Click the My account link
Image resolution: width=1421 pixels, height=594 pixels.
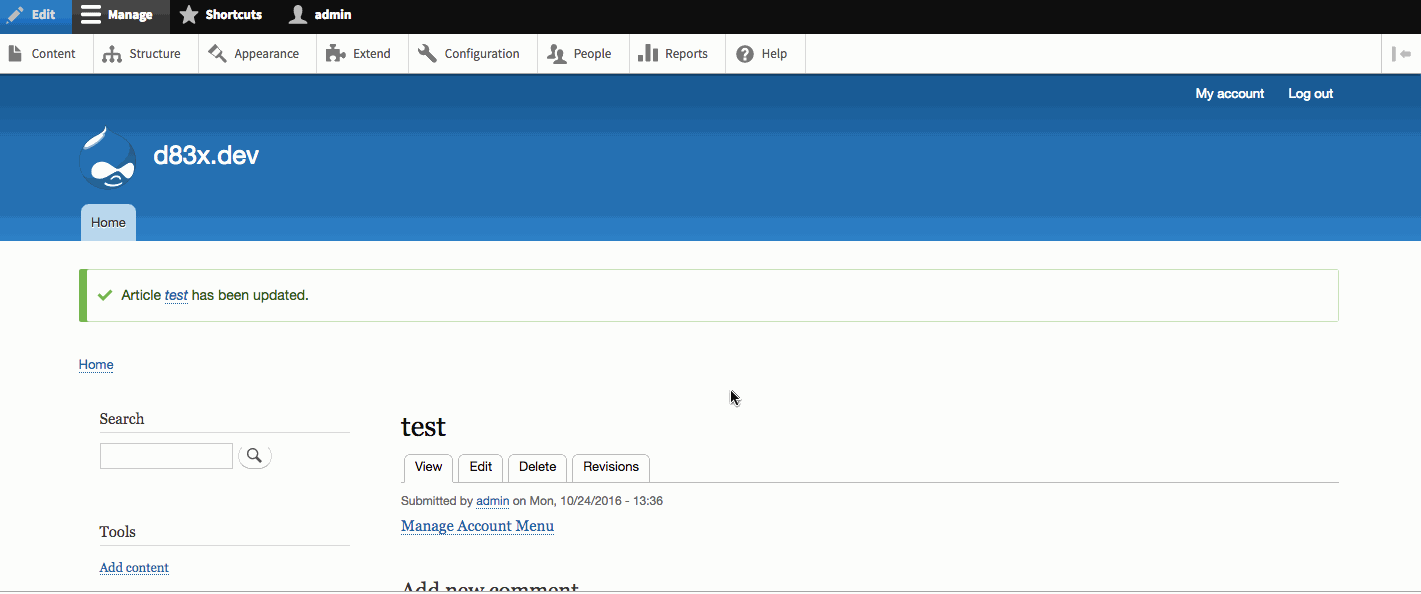[x=1230, y=94]
